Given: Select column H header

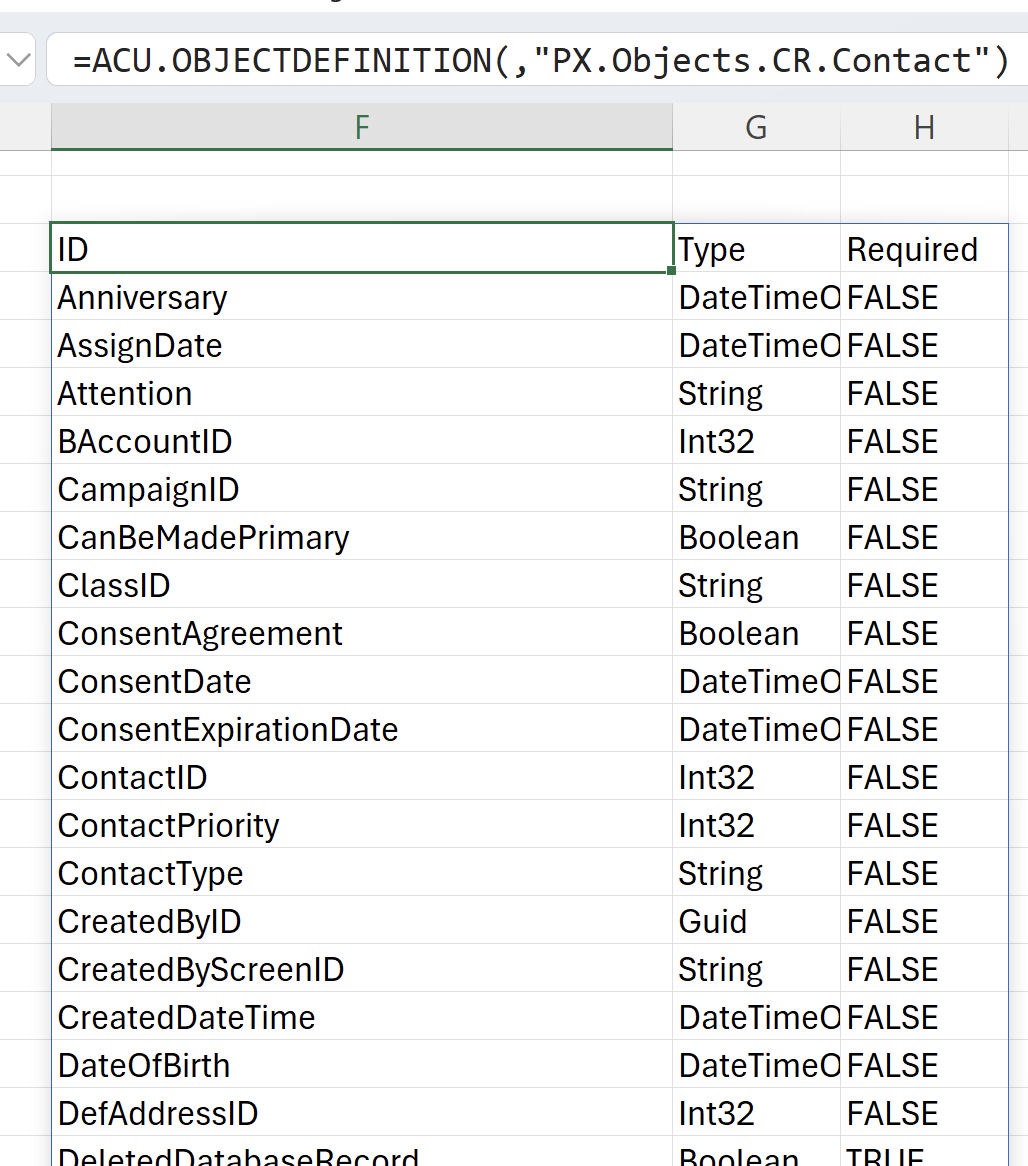Looking at the screenshot, I should tap(924, 127).
